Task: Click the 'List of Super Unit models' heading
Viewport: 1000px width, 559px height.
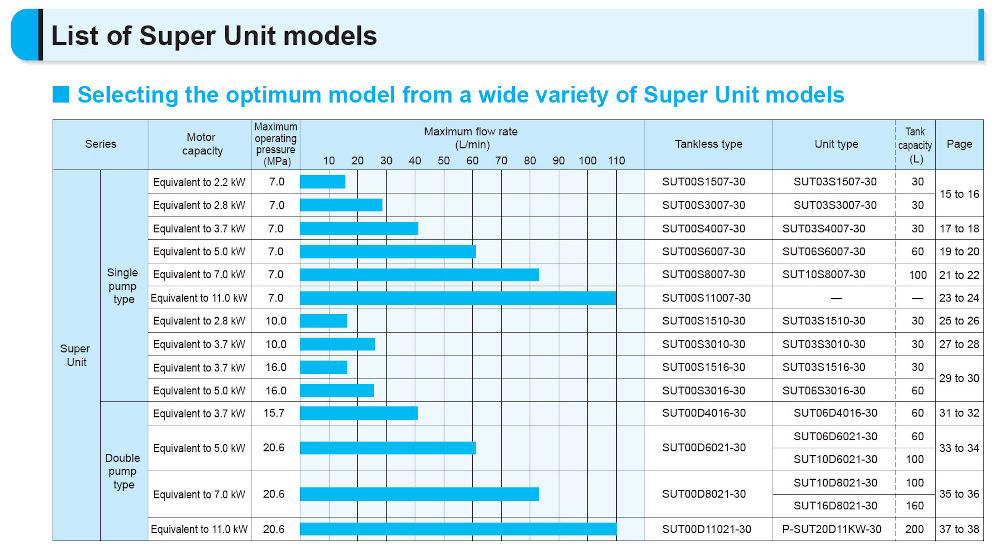Action: [x=214, y=36]
